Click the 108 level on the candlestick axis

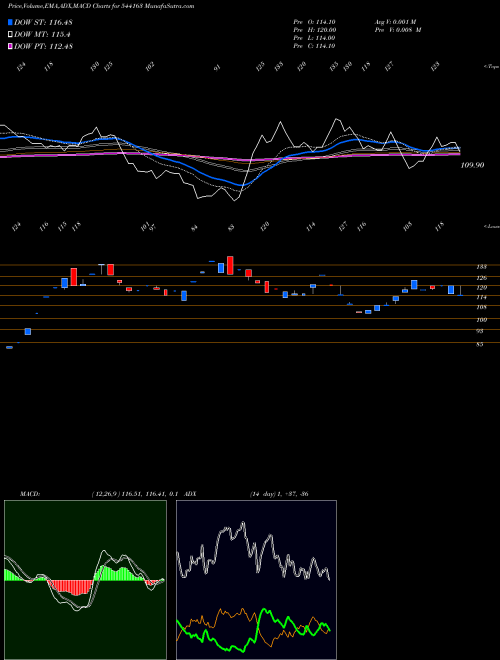(x=481, y=307)
